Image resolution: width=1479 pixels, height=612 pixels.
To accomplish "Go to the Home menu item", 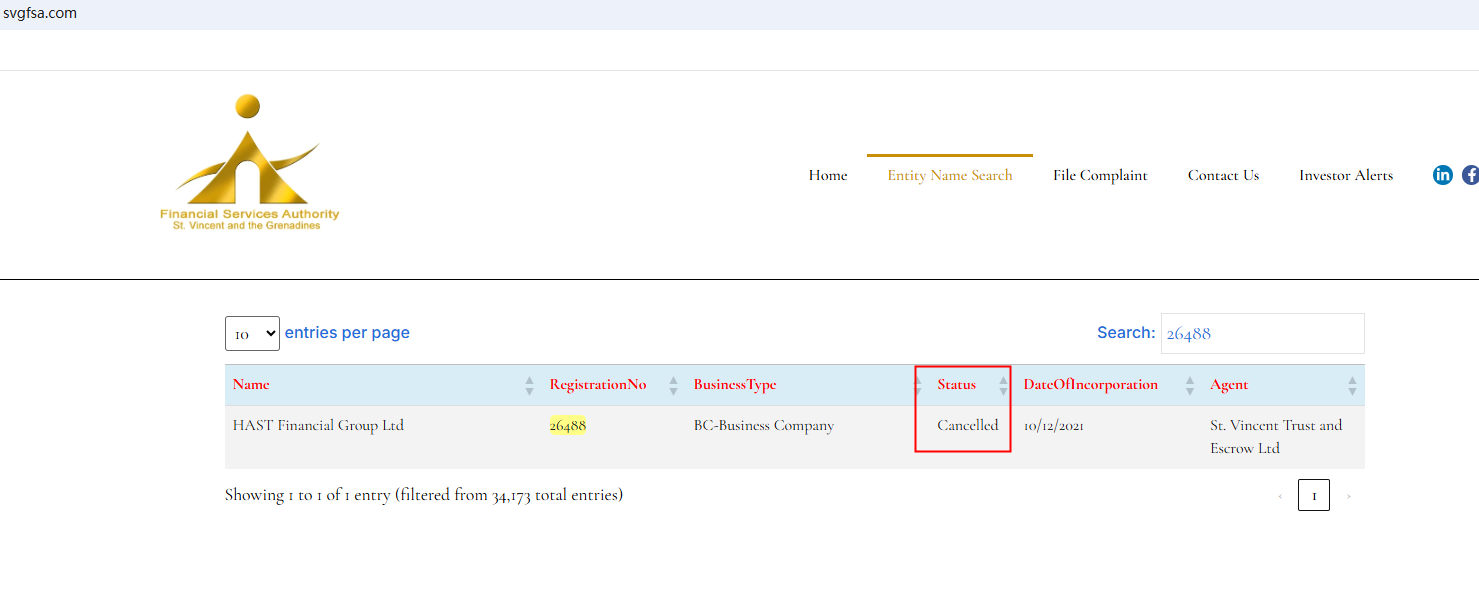I will point(827,175).
